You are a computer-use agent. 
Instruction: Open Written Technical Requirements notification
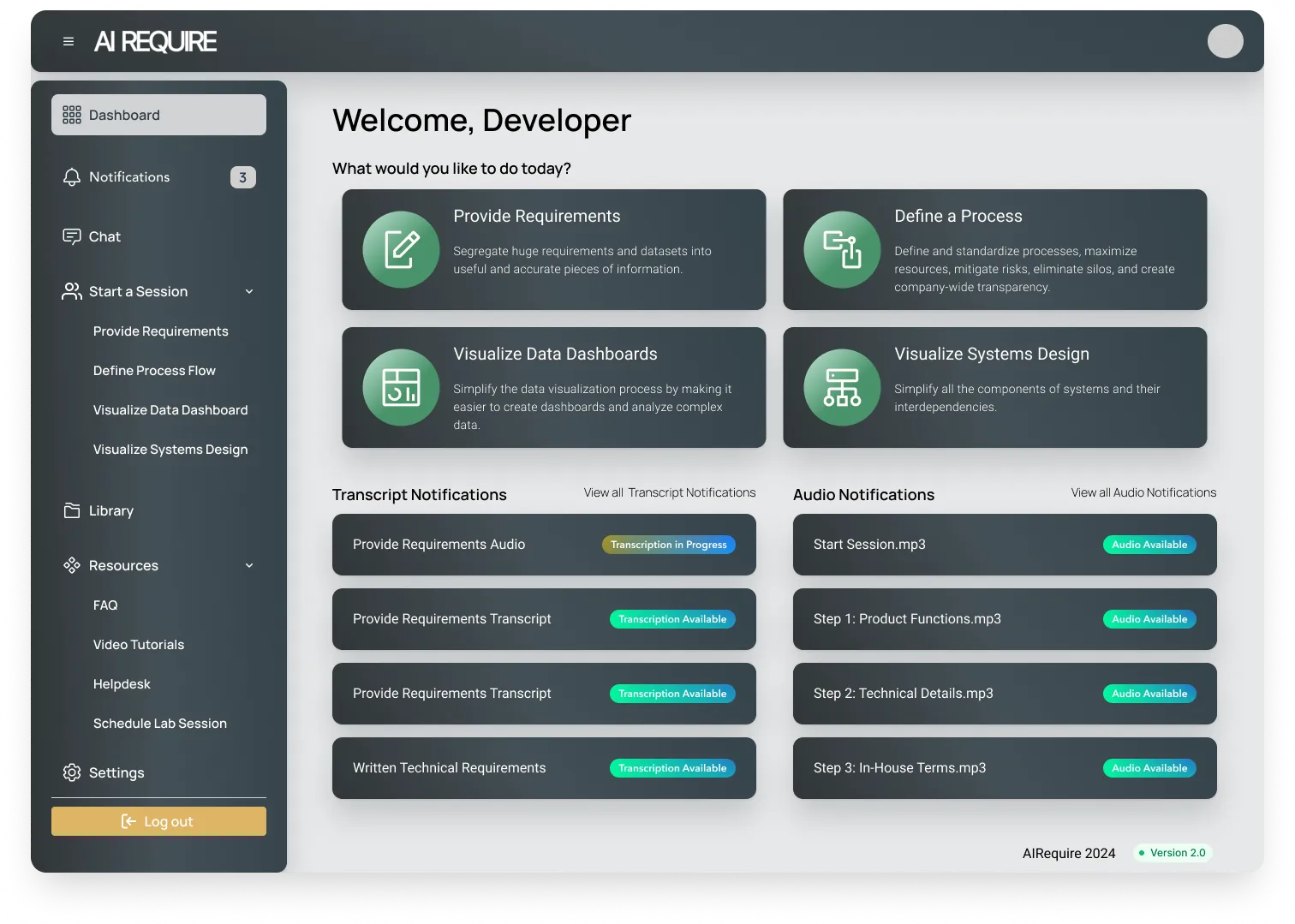click(x=544, y=768)
